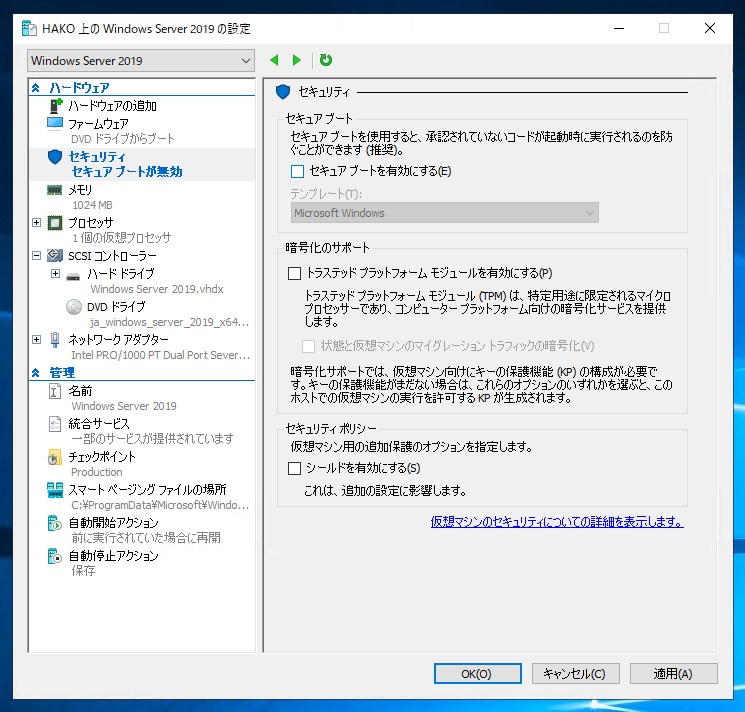The image size is (745, 712).
Task: Open the Microsoft Windows template dropdown
Action: pyautogui.click(x=444, y=213)
